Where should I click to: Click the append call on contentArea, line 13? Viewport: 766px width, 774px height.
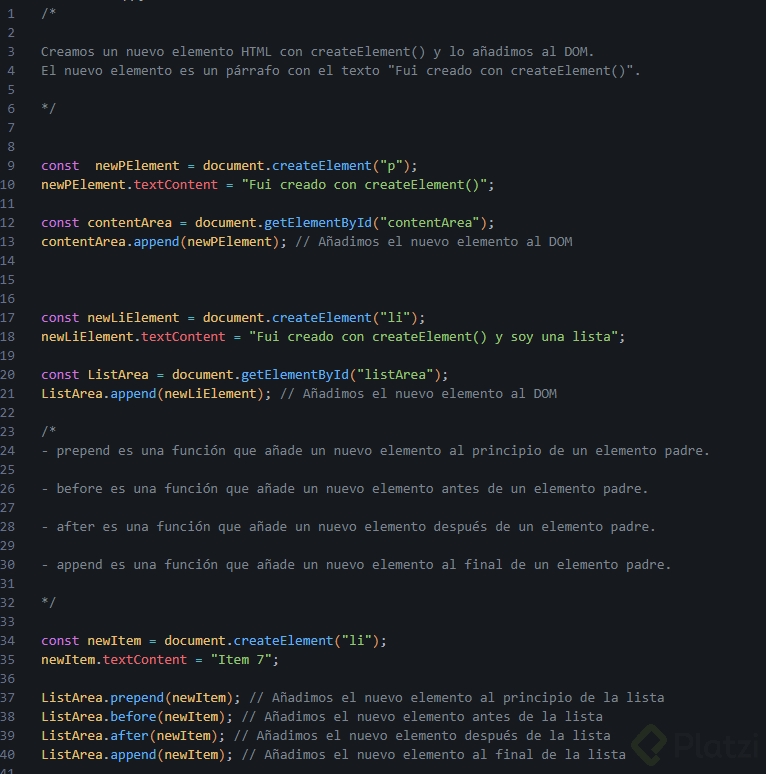[156, 242]
